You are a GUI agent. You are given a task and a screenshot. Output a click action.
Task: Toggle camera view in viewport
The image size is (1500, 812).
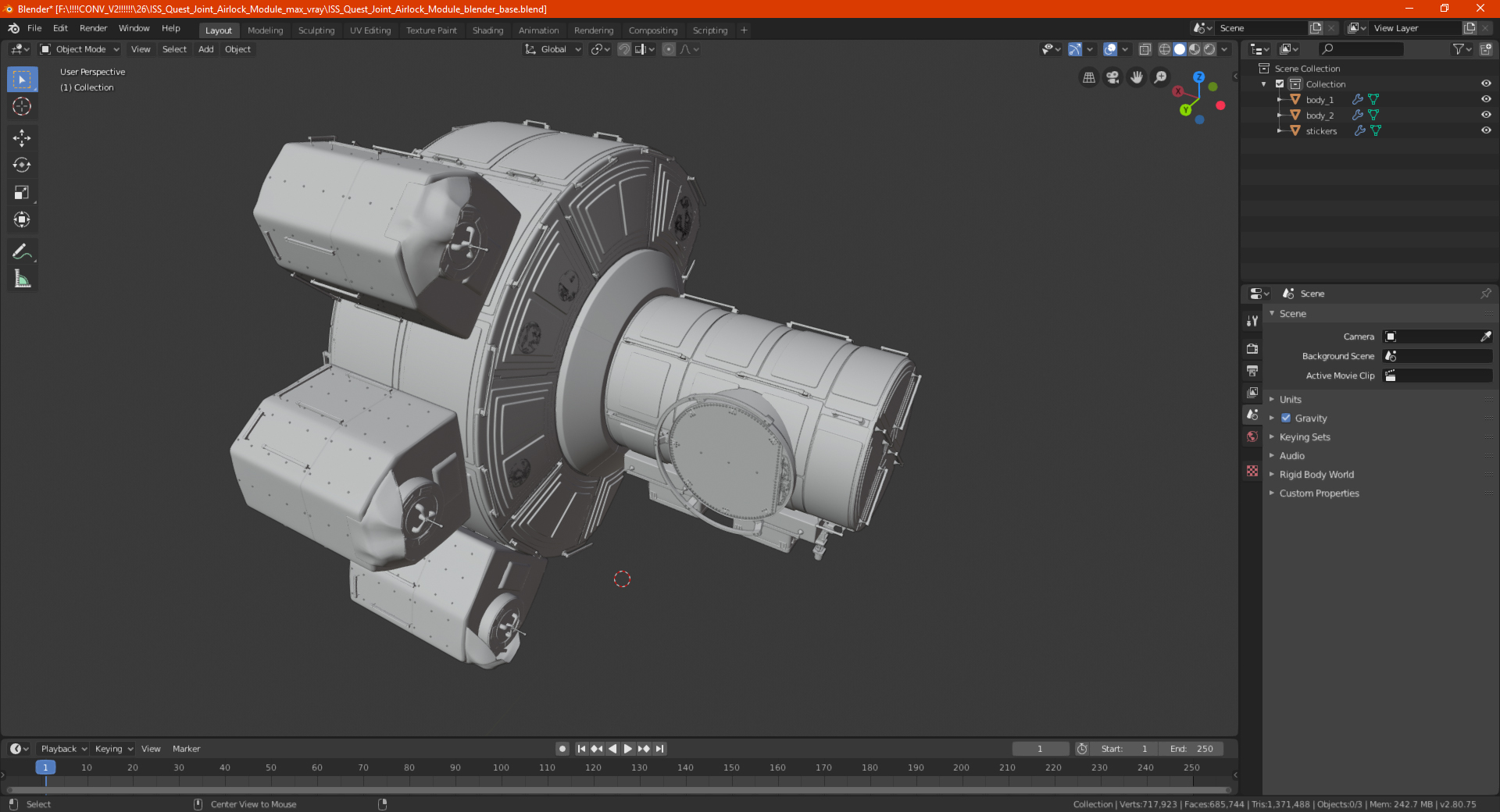pos(1112,77)
